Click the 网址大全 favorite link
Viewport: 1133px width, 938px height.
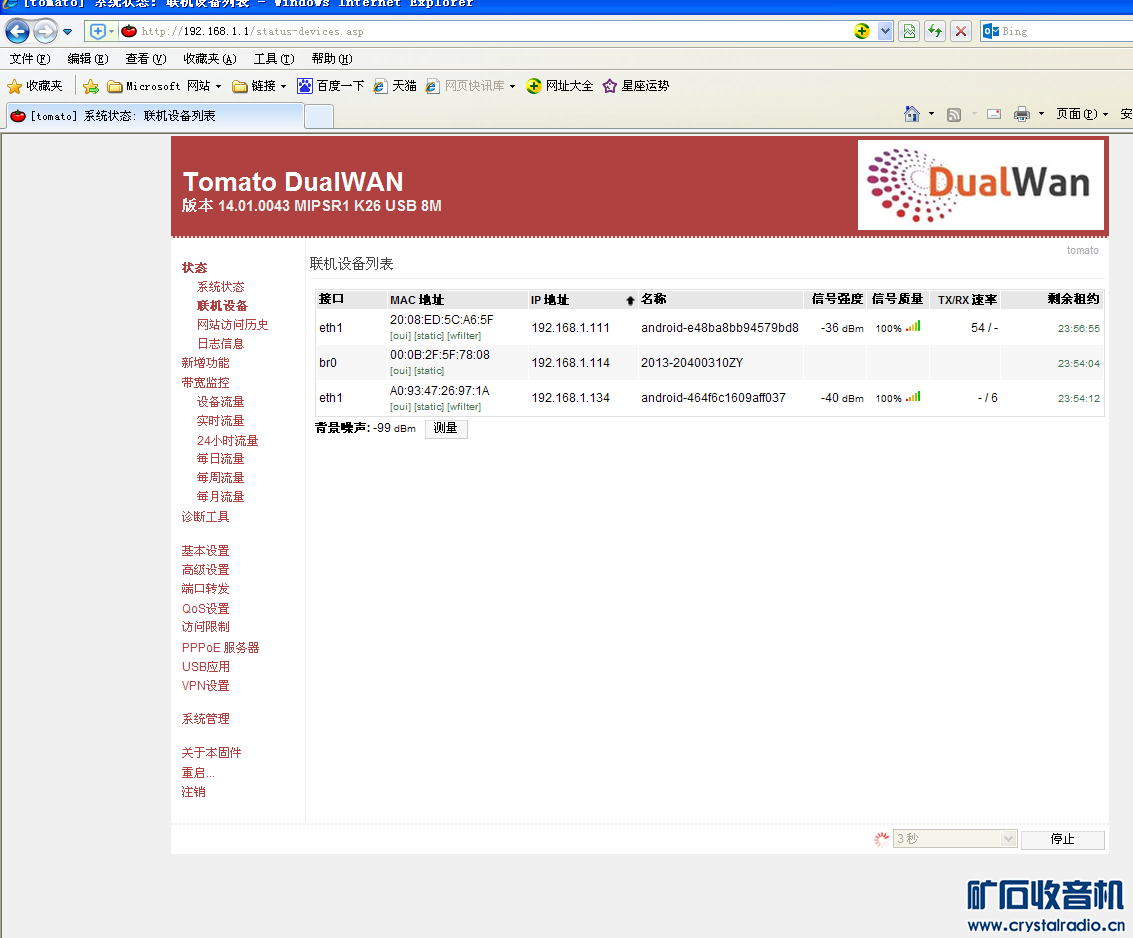(560, 86)
